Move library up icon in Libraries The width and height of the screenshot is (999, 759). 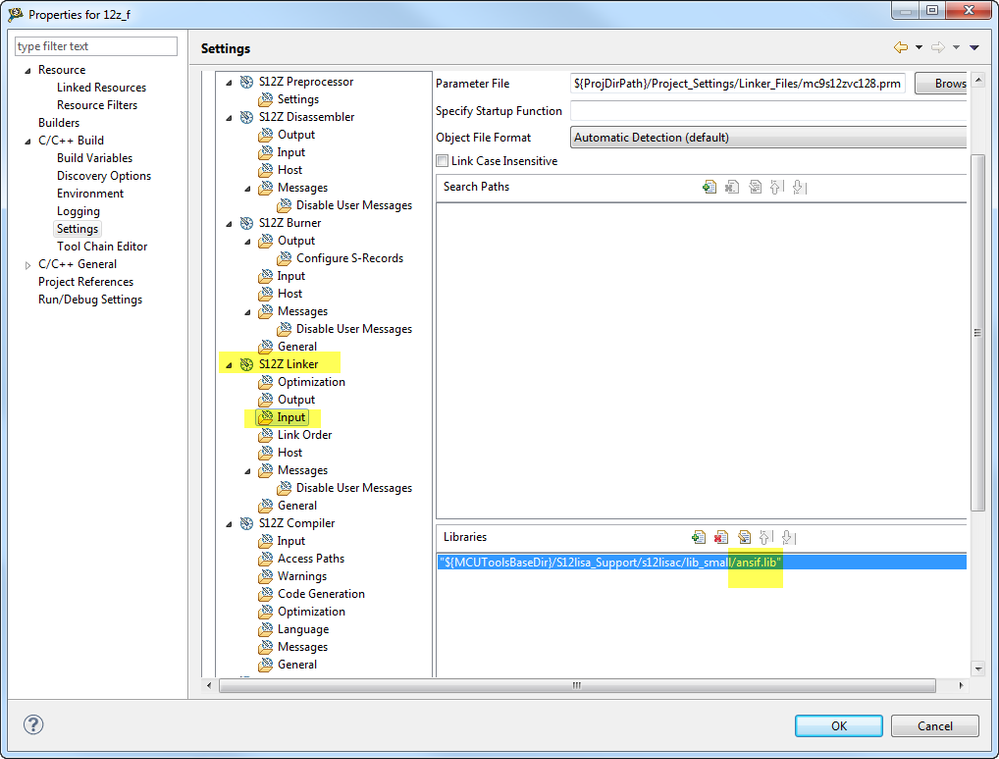click(x=766, y=537)
